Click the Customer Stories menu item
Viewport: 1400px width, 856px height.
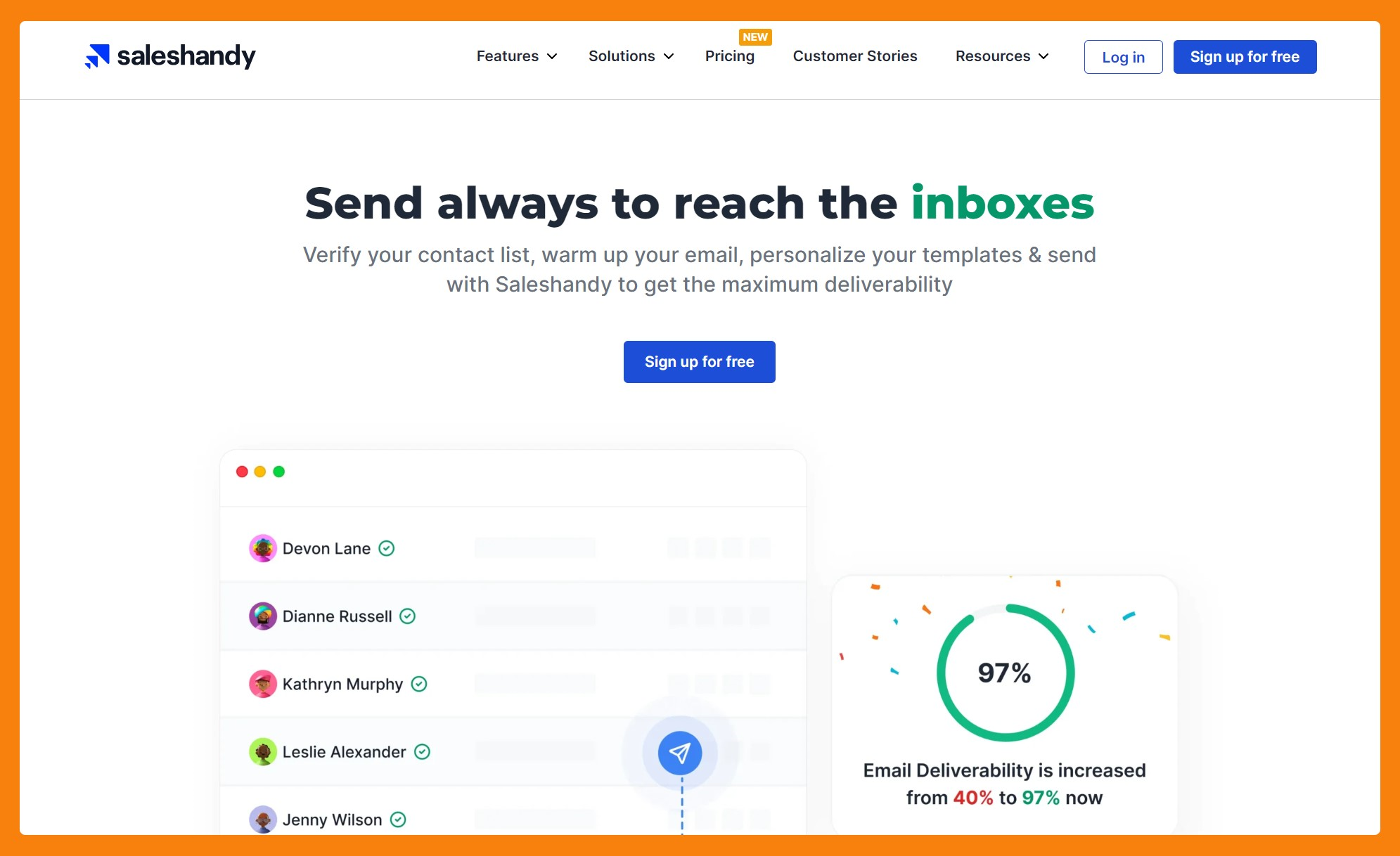(855, 56)
